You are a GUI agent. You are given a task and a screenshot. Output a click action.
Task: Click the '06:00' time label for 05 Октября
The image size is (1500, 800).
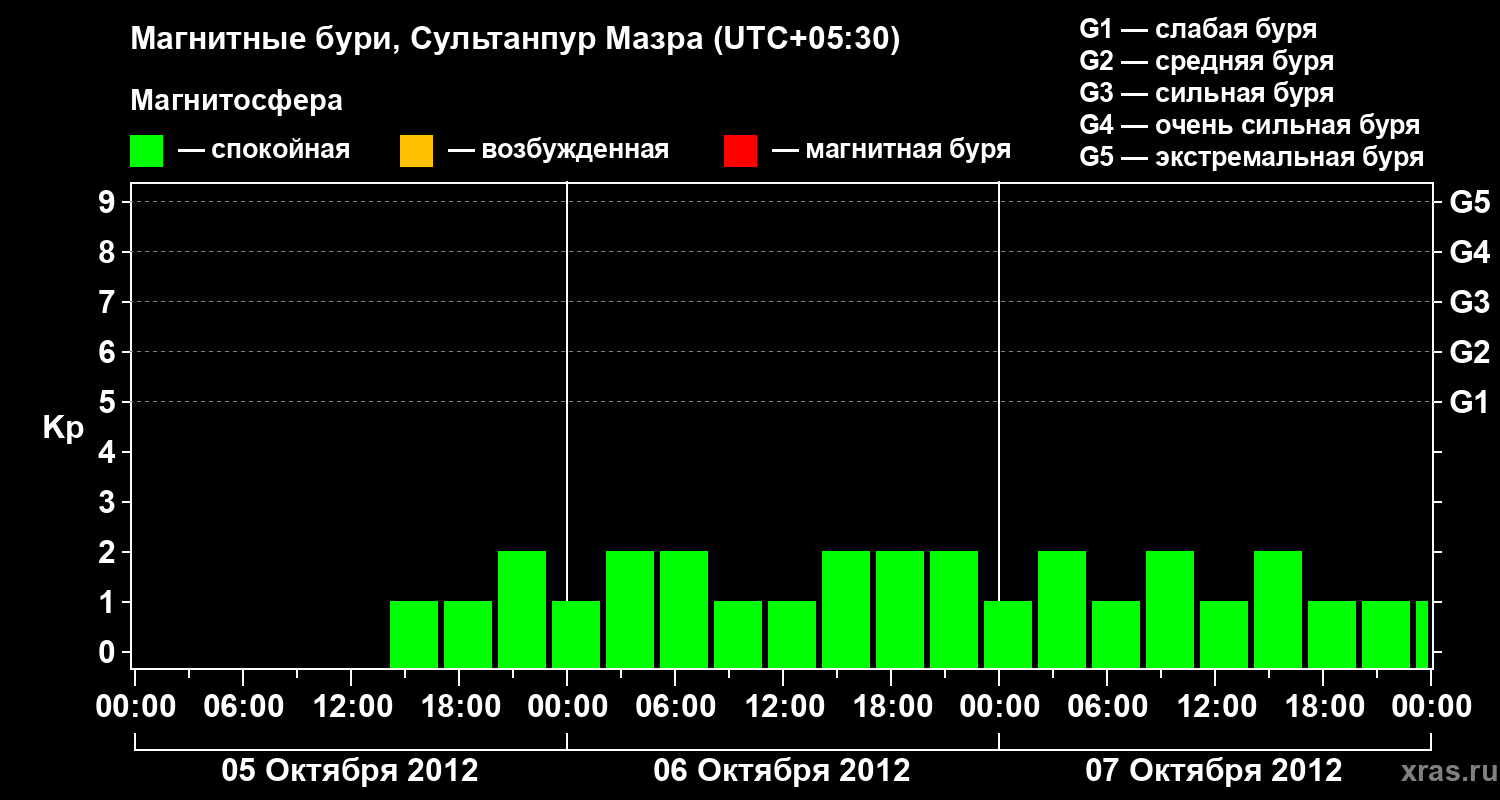pyautogui.click(x=243, y=707)
